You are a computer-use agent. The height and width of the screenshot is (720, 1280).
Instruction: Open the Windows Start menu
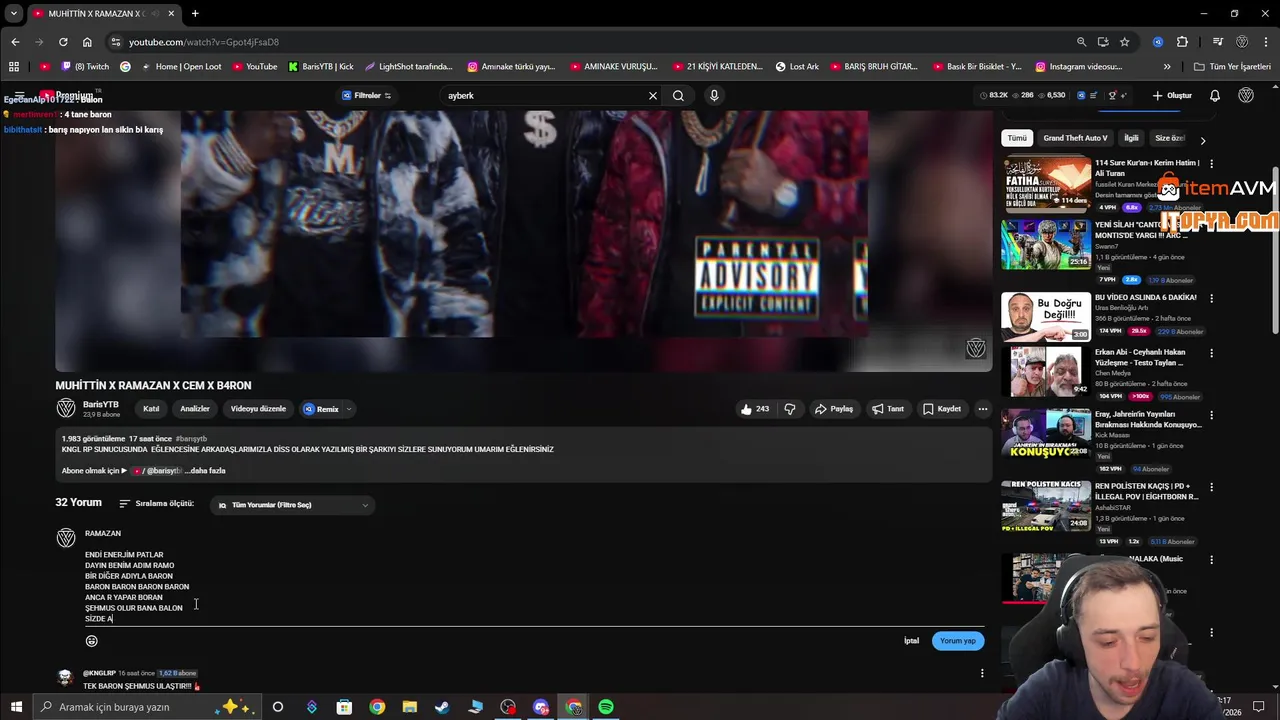coord(16,707)
